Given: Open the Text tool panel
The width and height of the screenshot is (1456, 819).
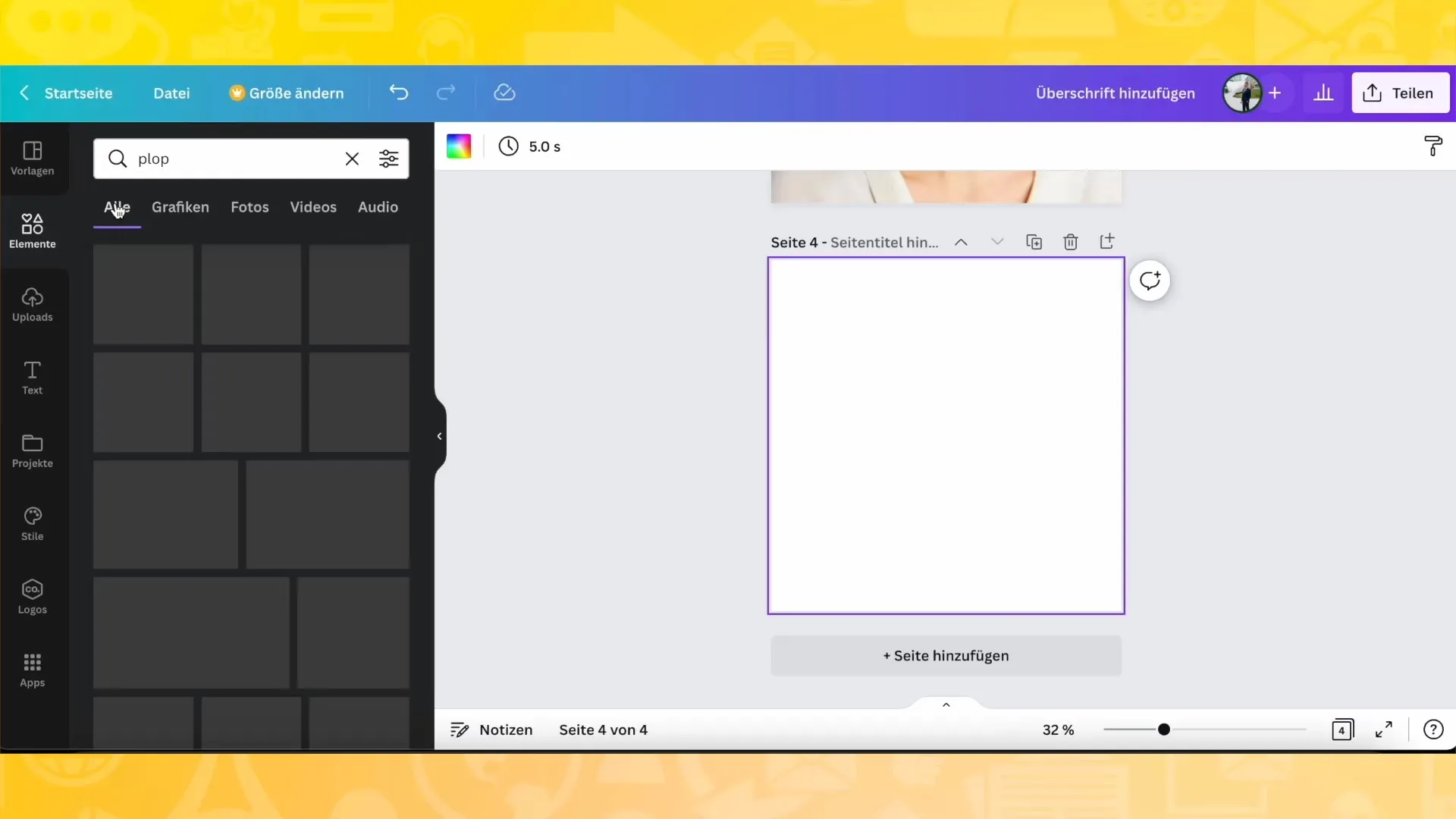Looking at the screenshot, I should [33, 378].
